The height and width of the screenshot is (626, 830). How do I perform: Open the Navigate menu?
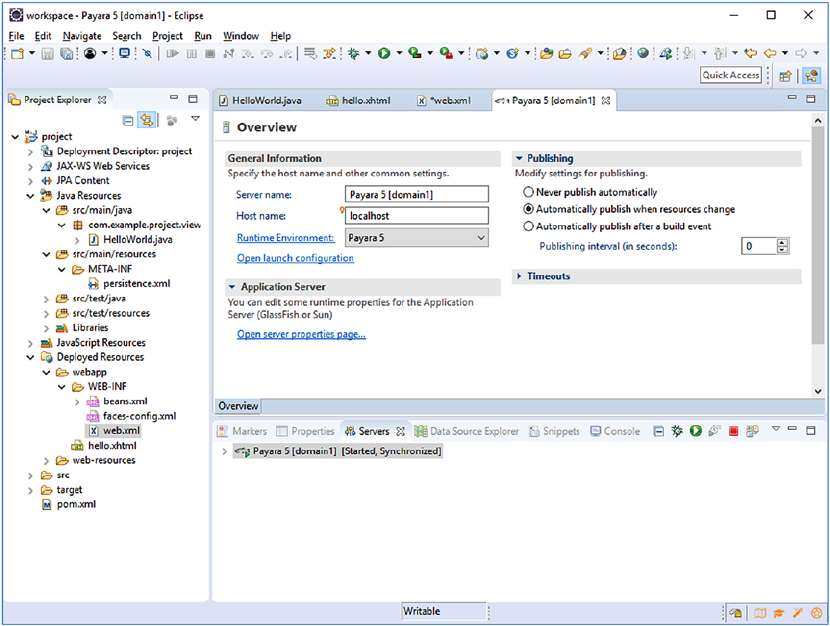tap(82, 36)
